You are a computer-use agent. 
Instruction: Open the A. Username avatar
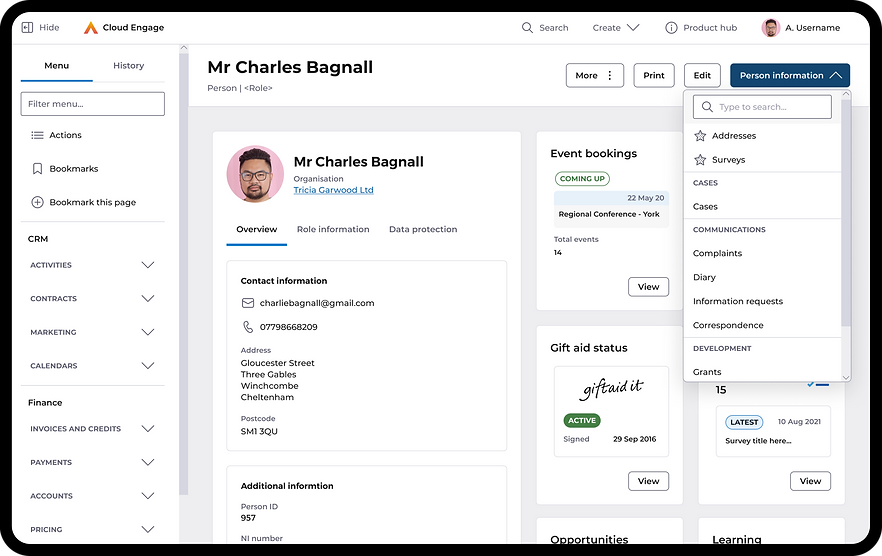tap(771, 28)
